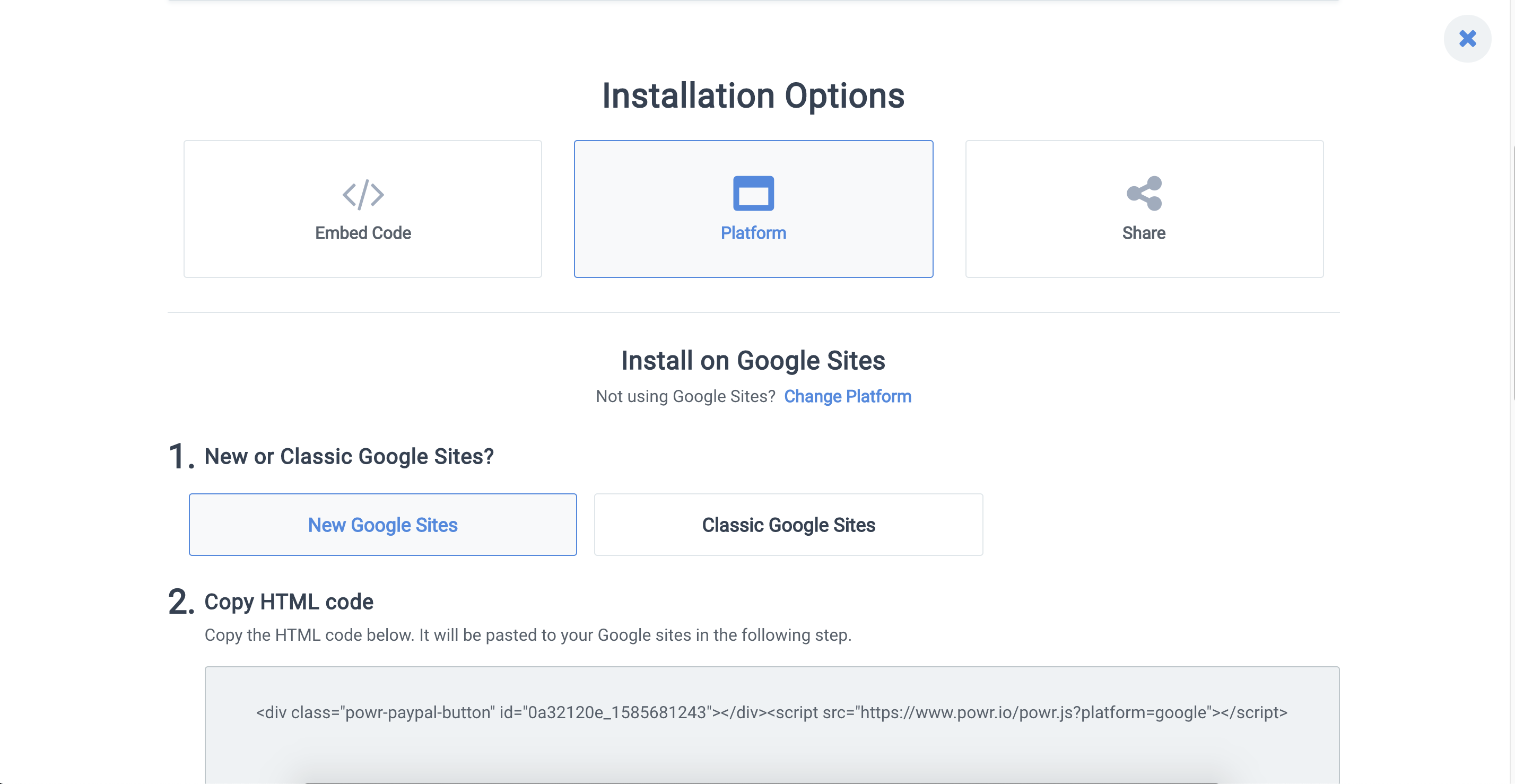
Task: Click the 'Install on Google Sites' heading
Action: (x=753, y=361)
